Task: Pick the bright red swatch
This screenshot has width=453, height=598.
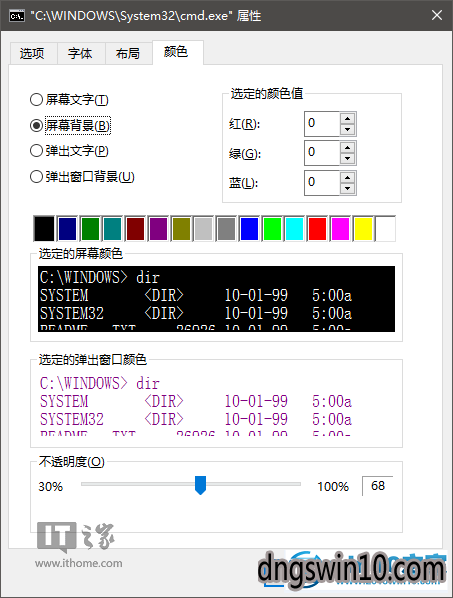Action: click(x=318, y=228)
